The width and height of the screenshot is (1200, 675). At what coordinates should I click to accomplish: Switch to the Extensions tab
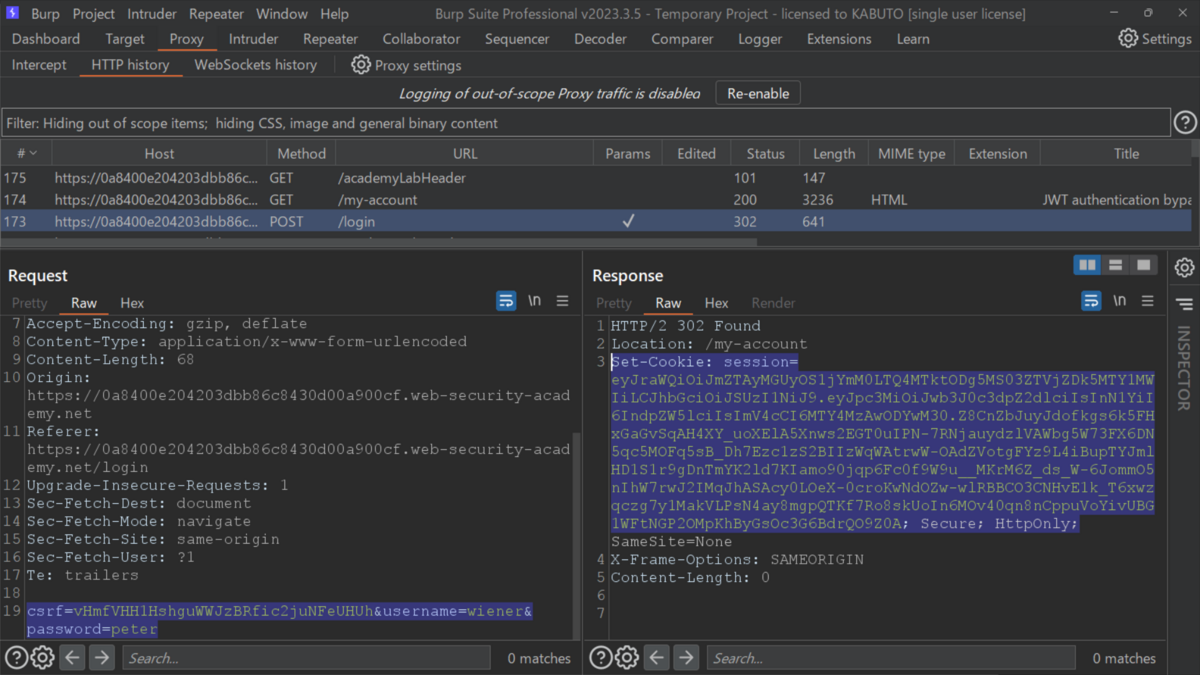pos(839,39)
